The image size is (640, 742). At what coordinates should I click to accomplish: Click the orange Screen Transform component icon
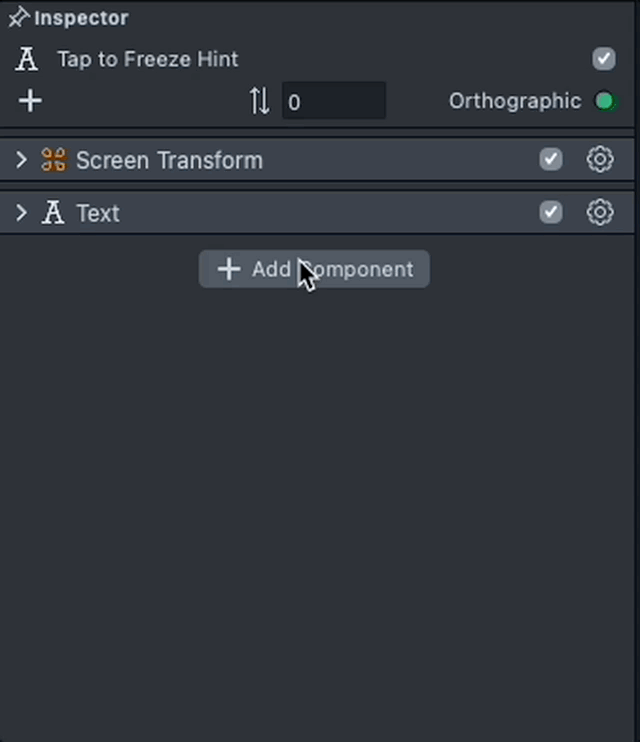(53, 160)
